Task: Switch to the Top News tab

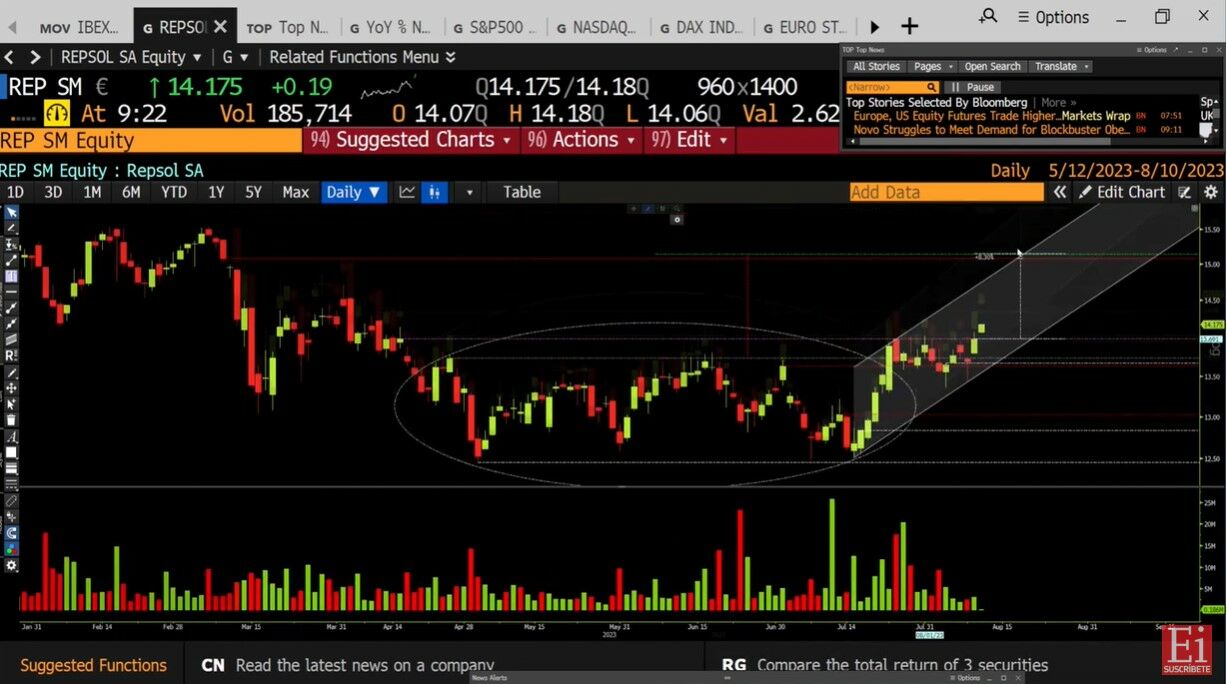Action: pyautogui.click(x=290, y=27)
